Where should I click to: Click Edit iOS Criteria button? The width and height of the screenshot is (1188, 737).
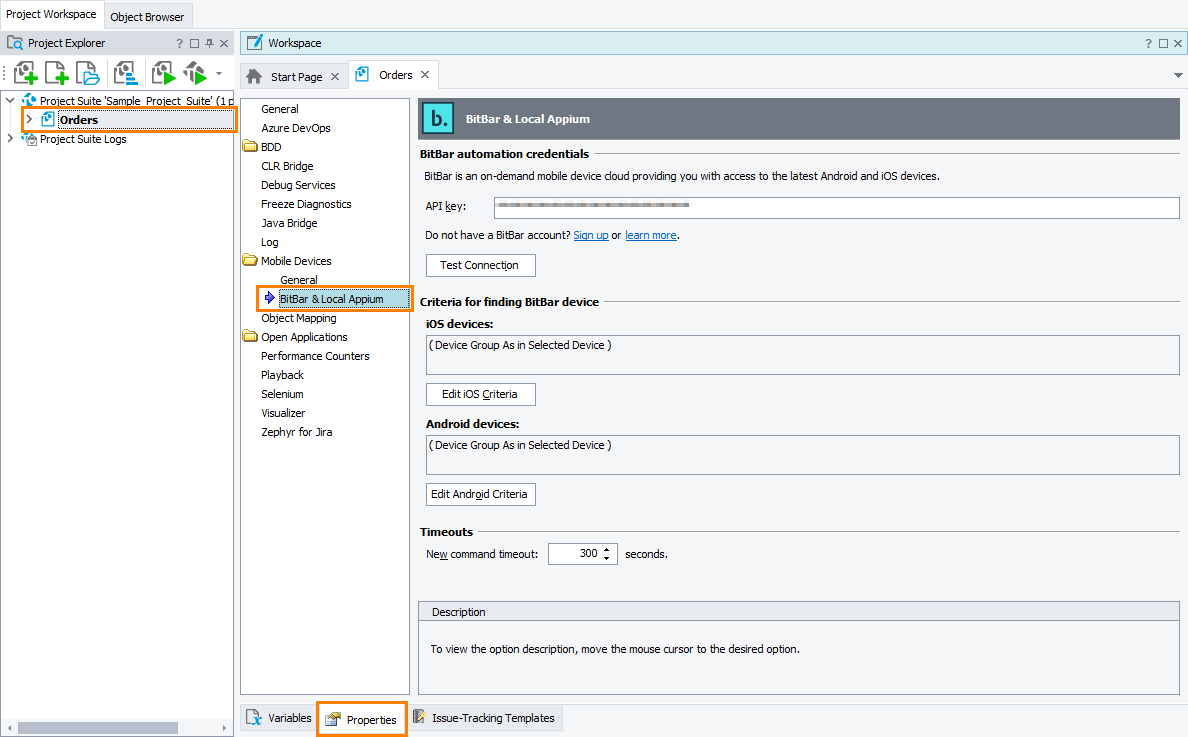click(x=480, y=395)
